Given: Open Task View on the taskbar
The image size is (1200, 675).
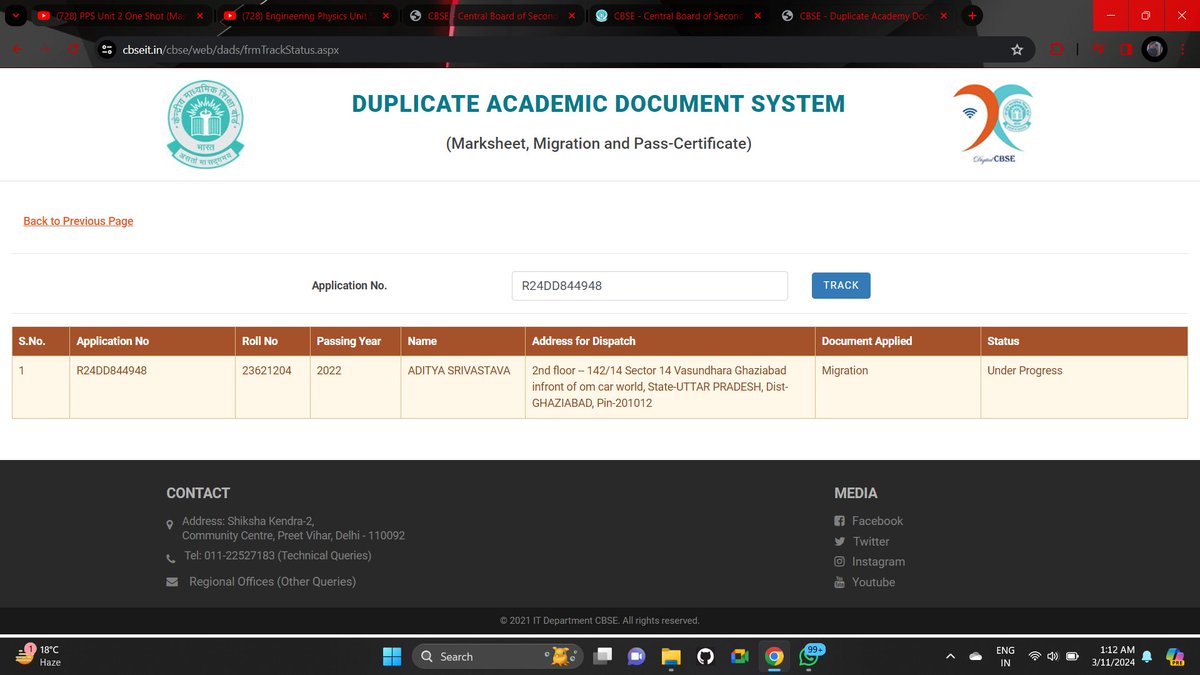Looking at the screenshot, I should pos(603,656).
